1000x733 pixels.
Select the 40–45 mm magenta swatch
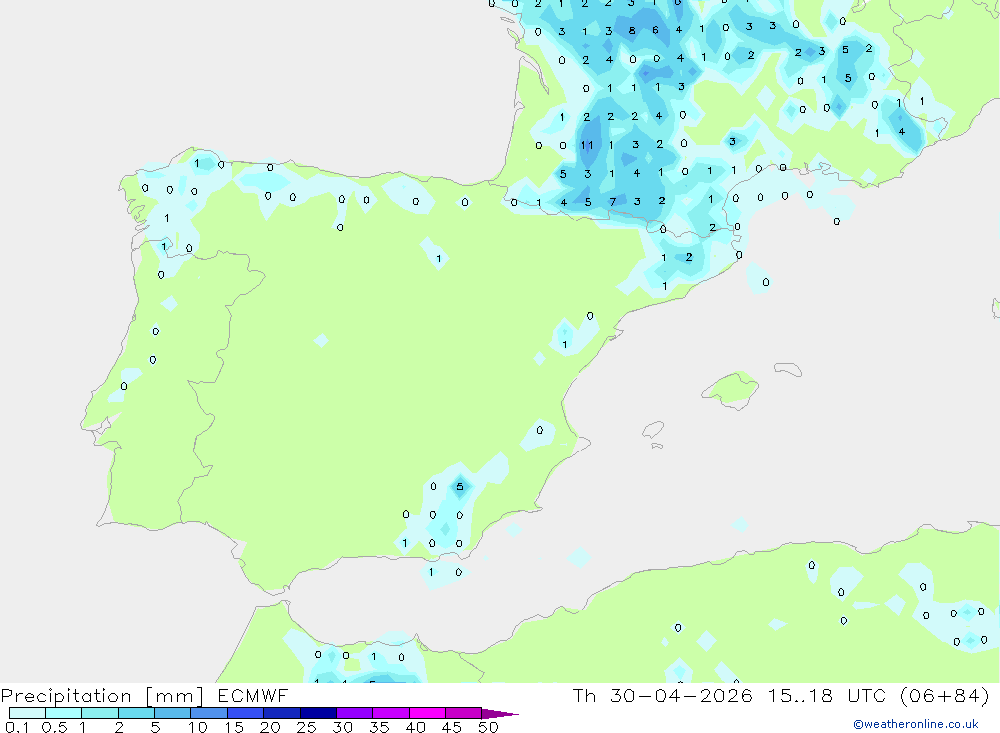pyautogui.click(x=427, y=713)
